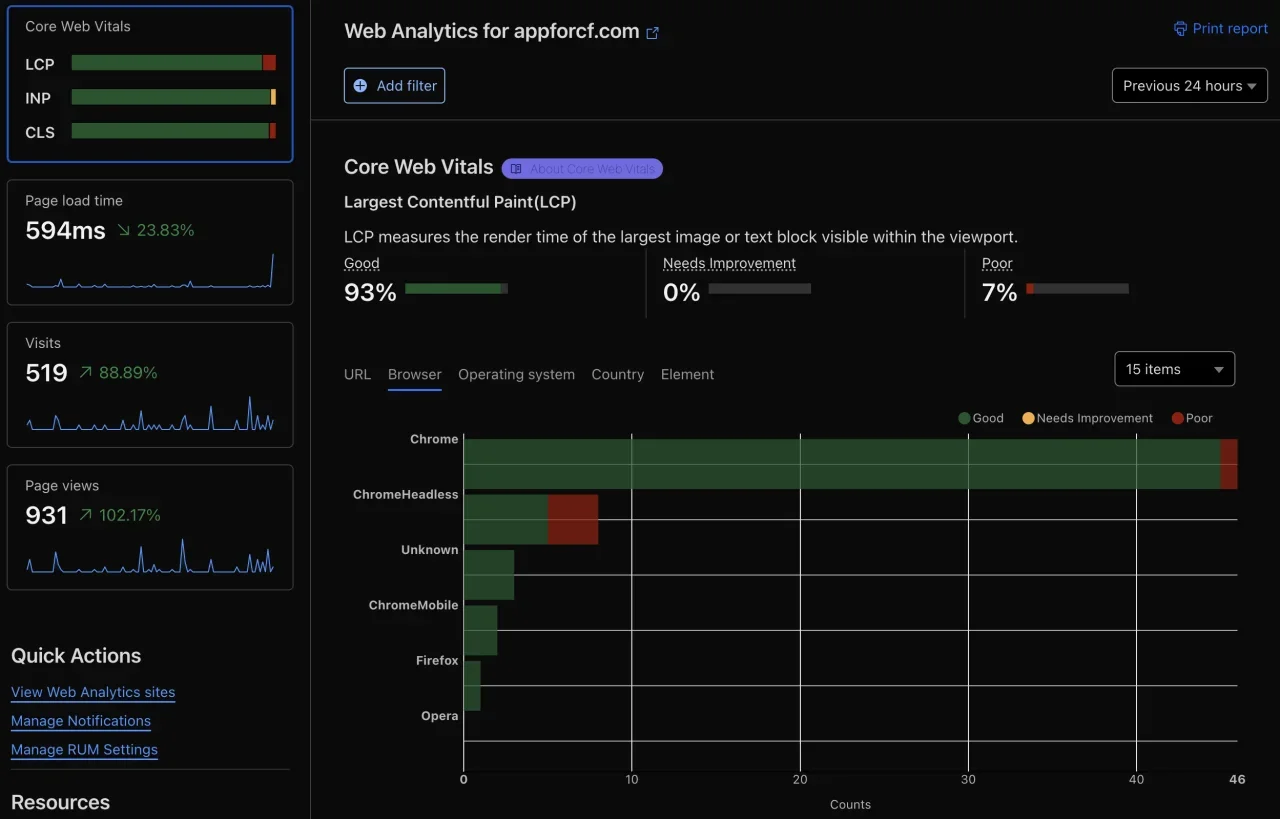Switch to the Country tab

[x=617, y=374]
